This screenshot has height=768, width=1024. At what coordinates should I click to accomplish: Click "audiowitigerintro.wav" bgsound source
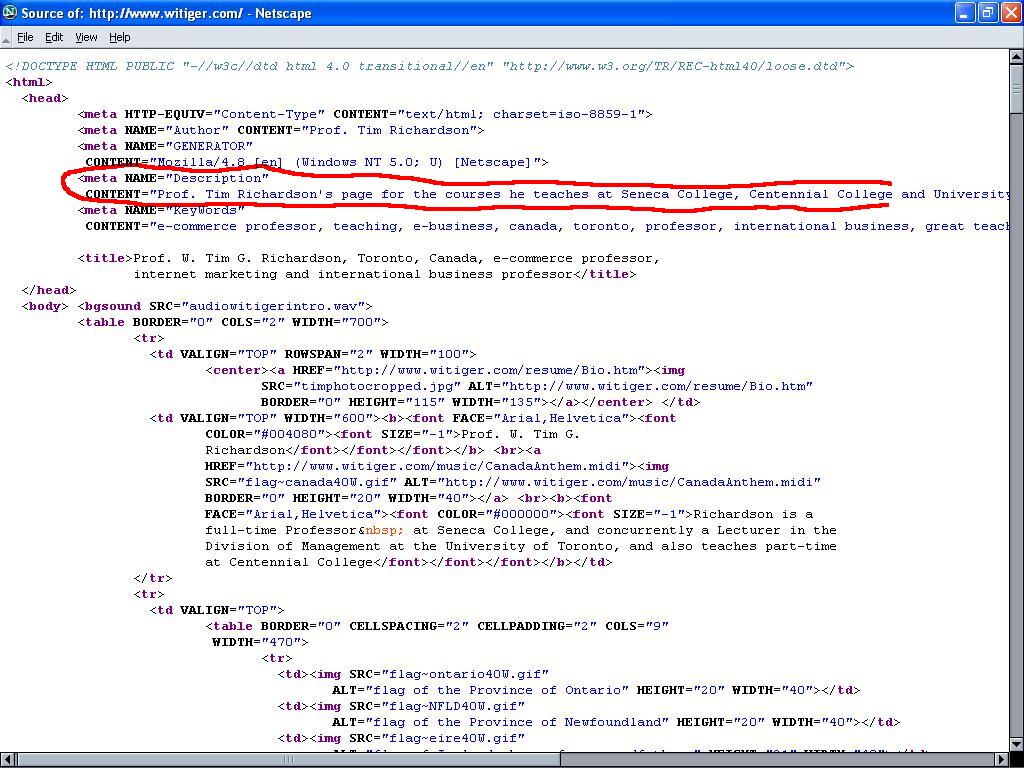[274, 306]
